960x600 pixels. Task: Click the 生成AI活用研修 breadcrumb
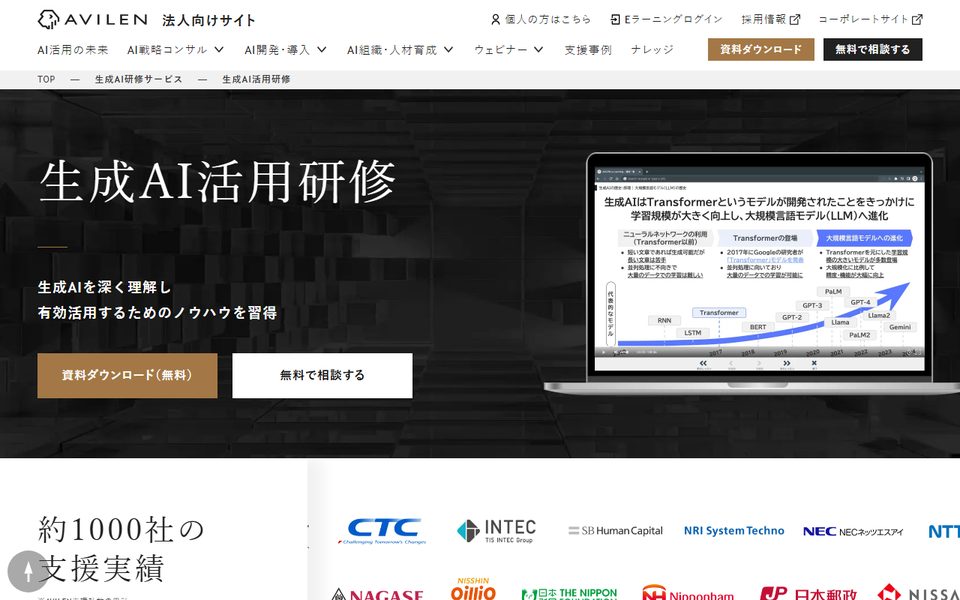(x=256, y=79)
